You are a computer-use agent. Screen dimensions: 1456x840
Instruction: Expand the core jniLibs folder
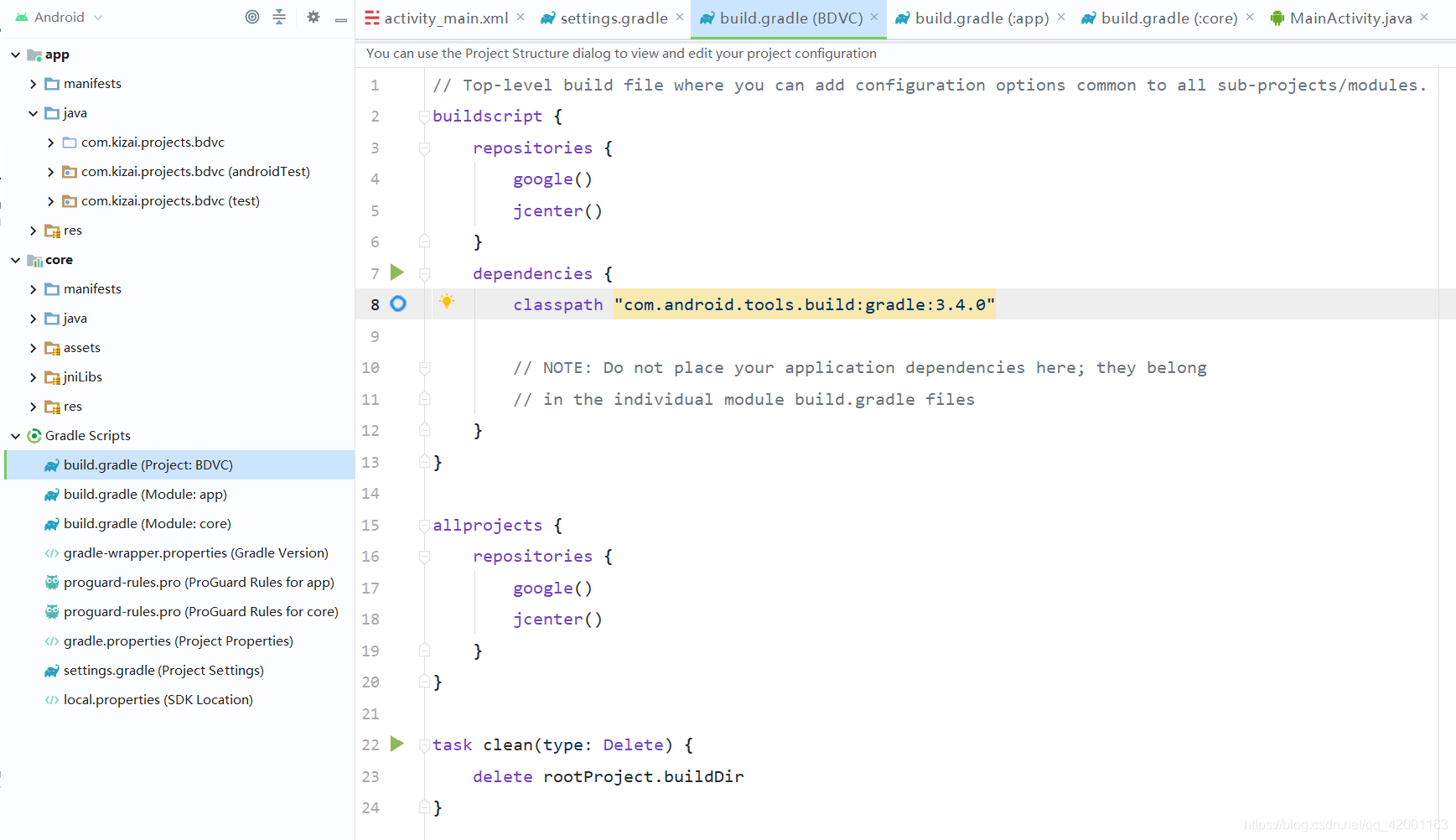pos(33,377)
